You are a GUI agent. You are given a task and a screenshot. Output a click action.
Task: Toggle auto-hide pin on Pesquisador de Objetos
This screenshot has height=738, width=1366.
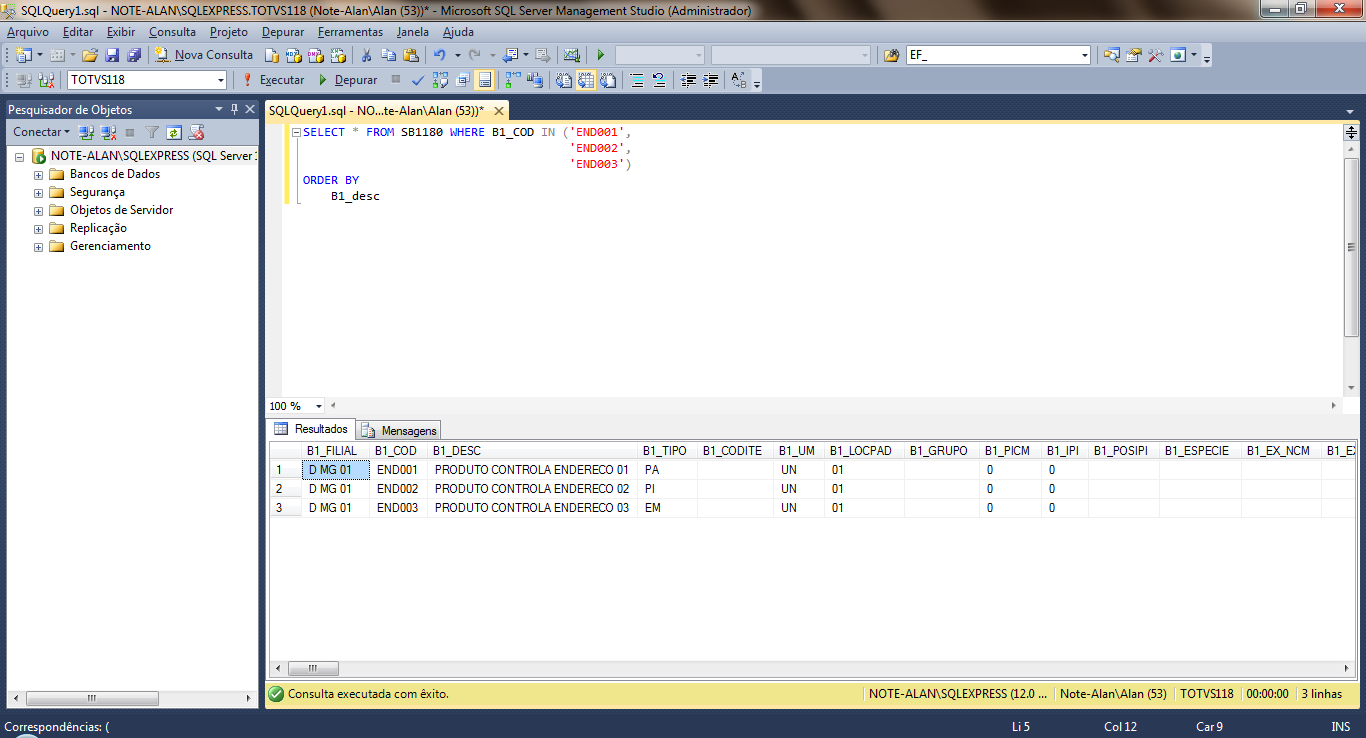click(235, 109)
